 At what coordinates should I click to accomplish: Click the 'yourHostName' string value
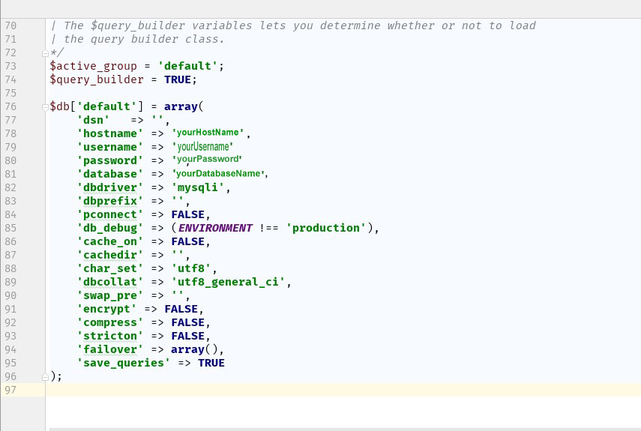(x=209, y=133)
